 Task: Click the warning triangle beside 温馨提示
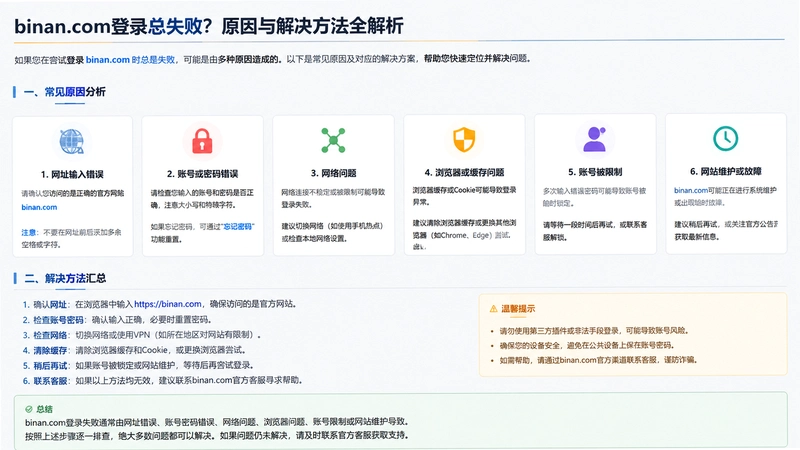[x=493, y=309]
